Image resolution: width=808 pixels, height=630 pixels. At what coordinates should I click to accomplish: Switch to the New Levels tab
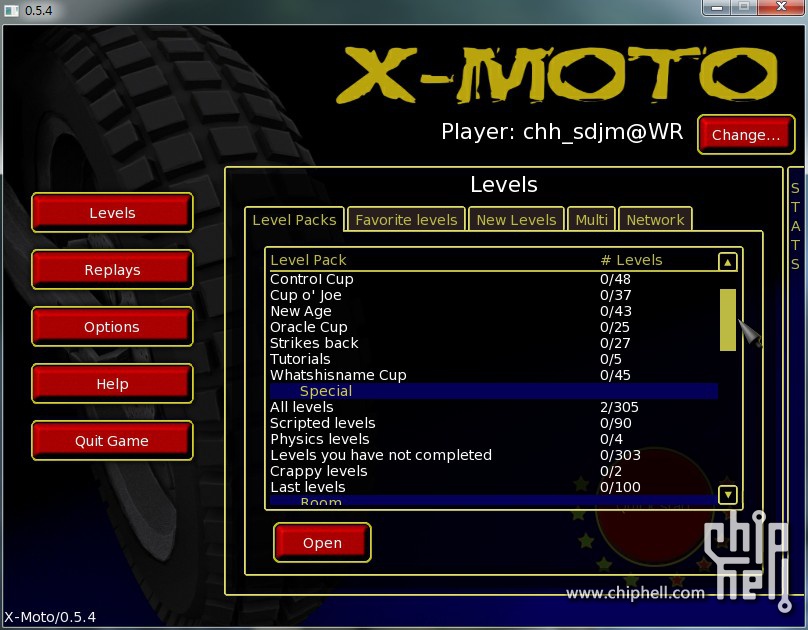(x=516, y=220)
